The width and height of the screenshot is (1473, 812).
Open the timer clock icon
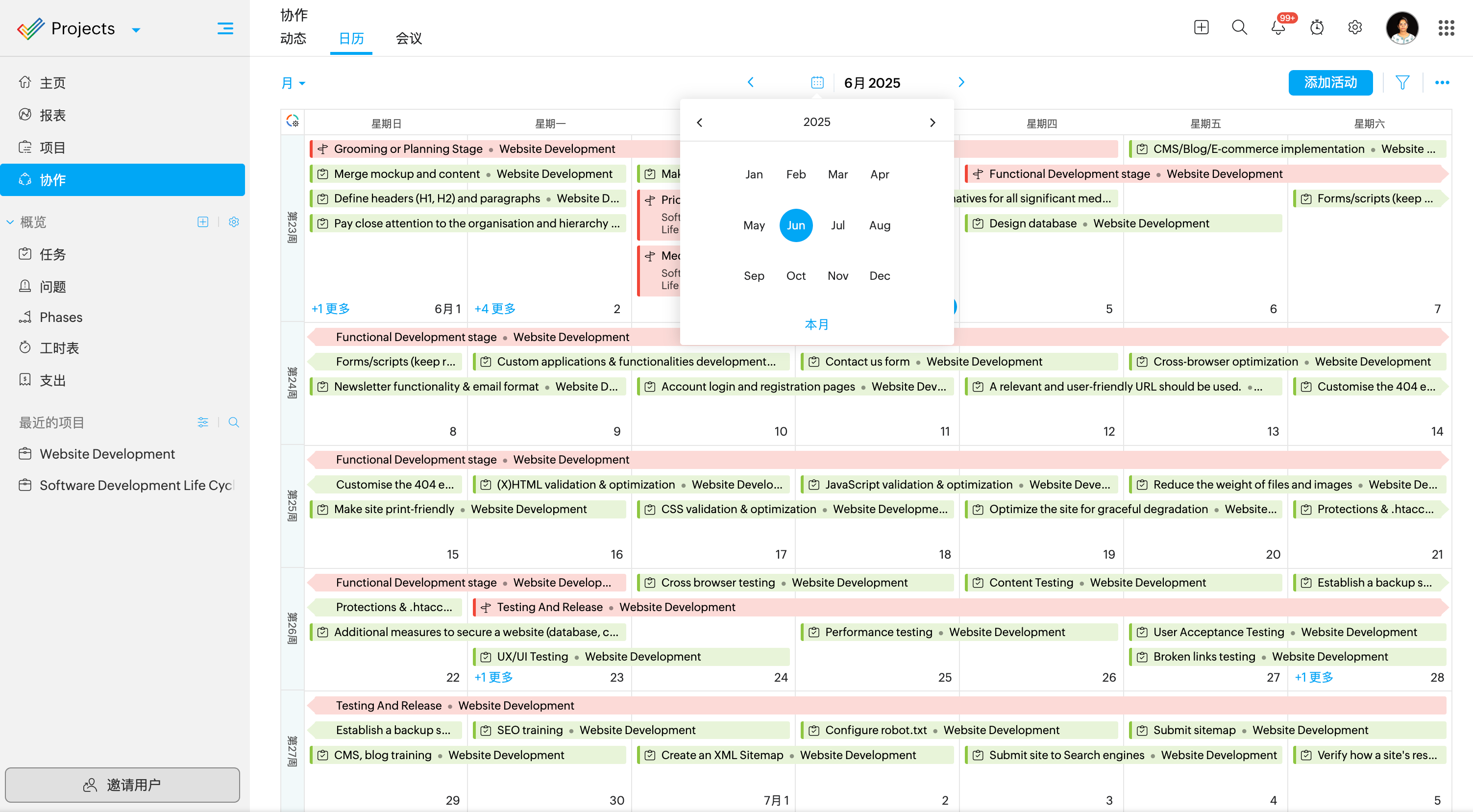[1316, 27]
